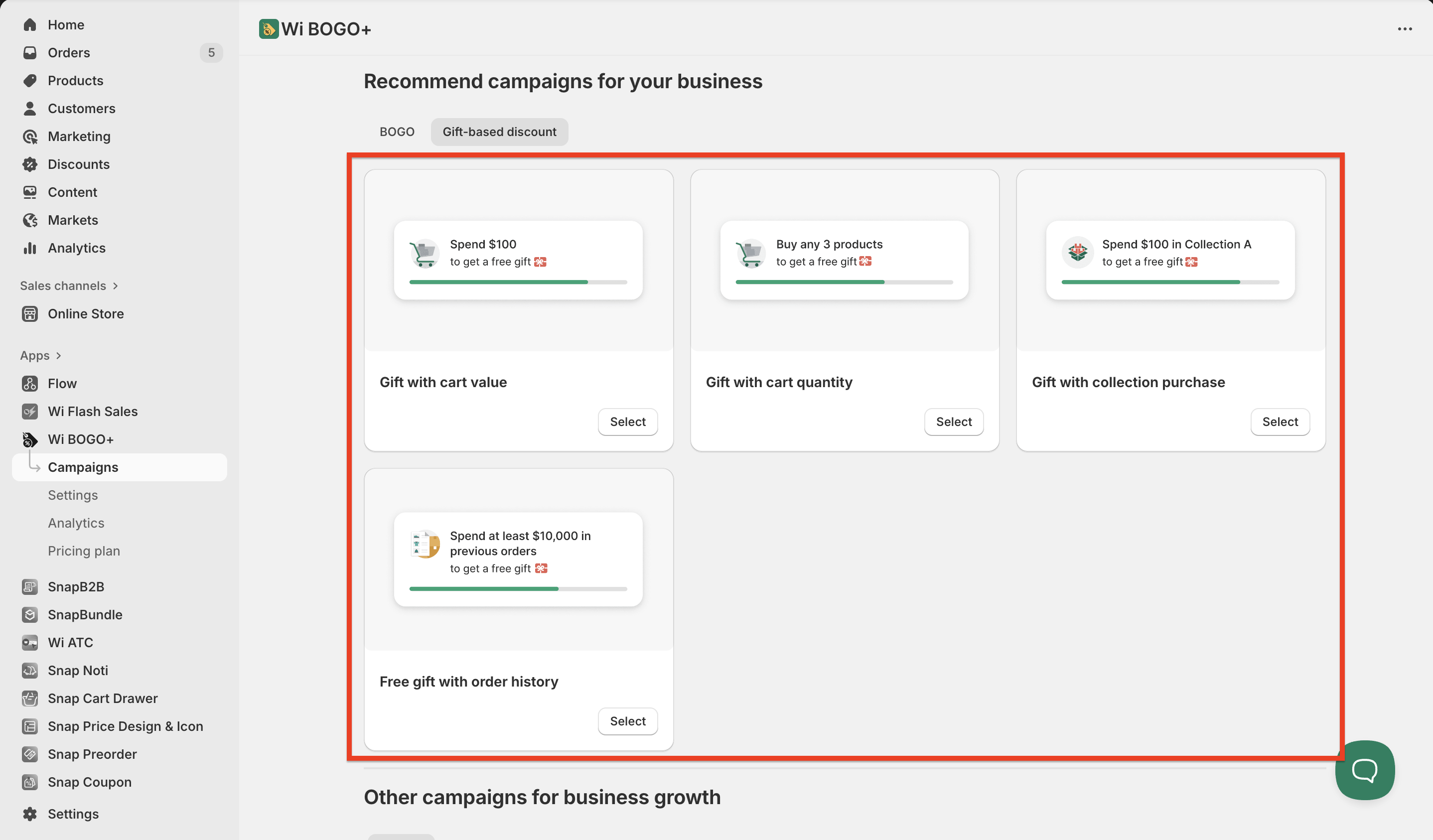Image resolution: width=1433 pixels, height=840 pixels.
Task: Click the Discounts icon in sidebar
Action: pos(30,164)
